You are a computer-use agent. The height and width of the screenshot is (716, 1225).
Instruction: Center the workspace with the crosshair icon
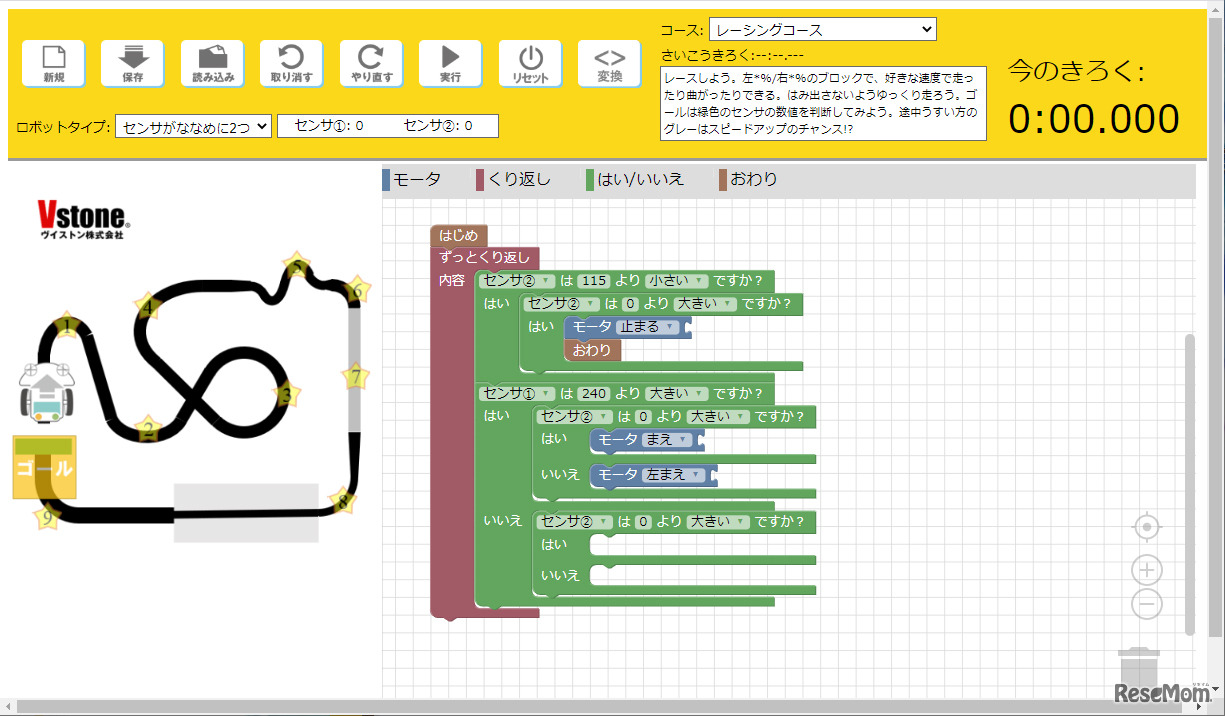click(1147, 527)
